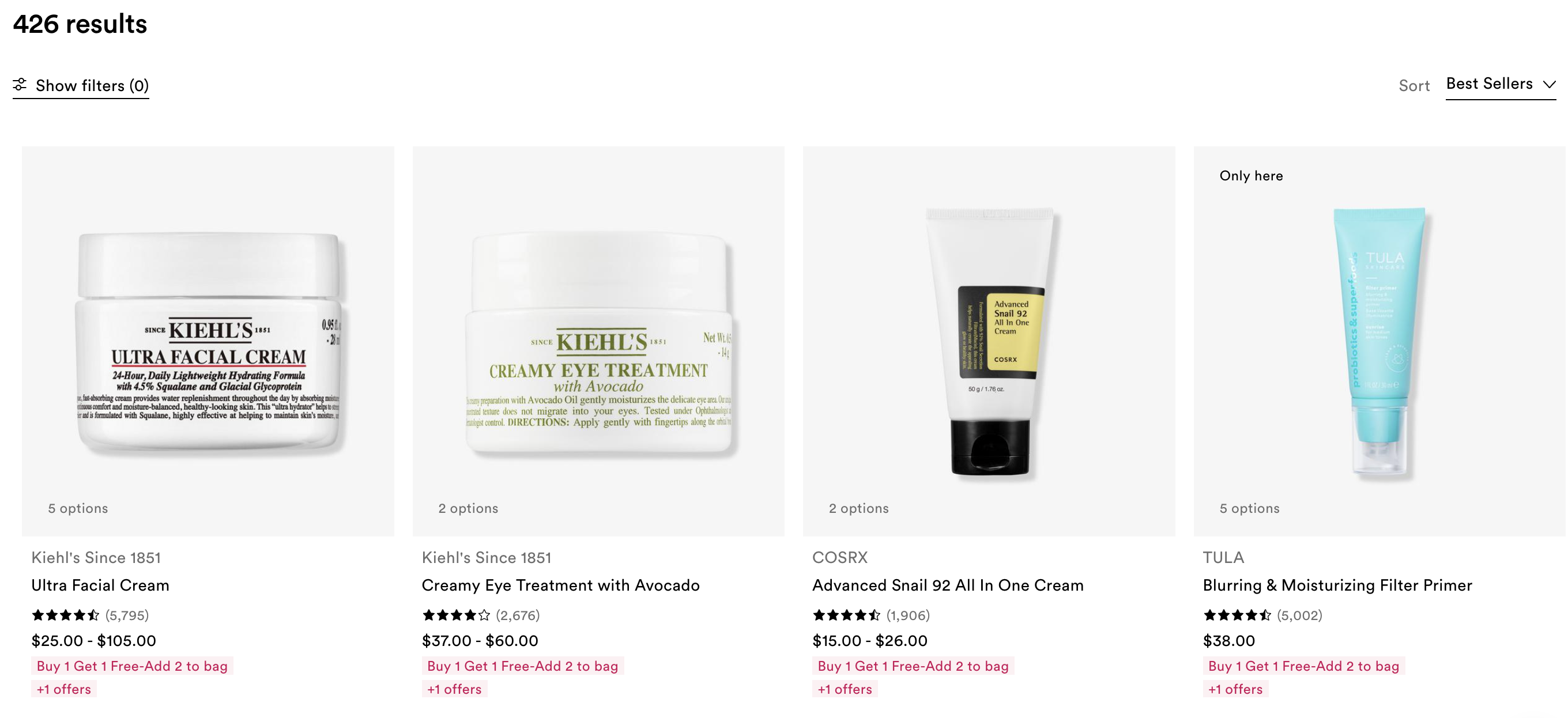Click Kiehl's Since 1851 brand above Creamy Eye Treatment
This screenshot has height=718, width=1568.
click(487, 557)
